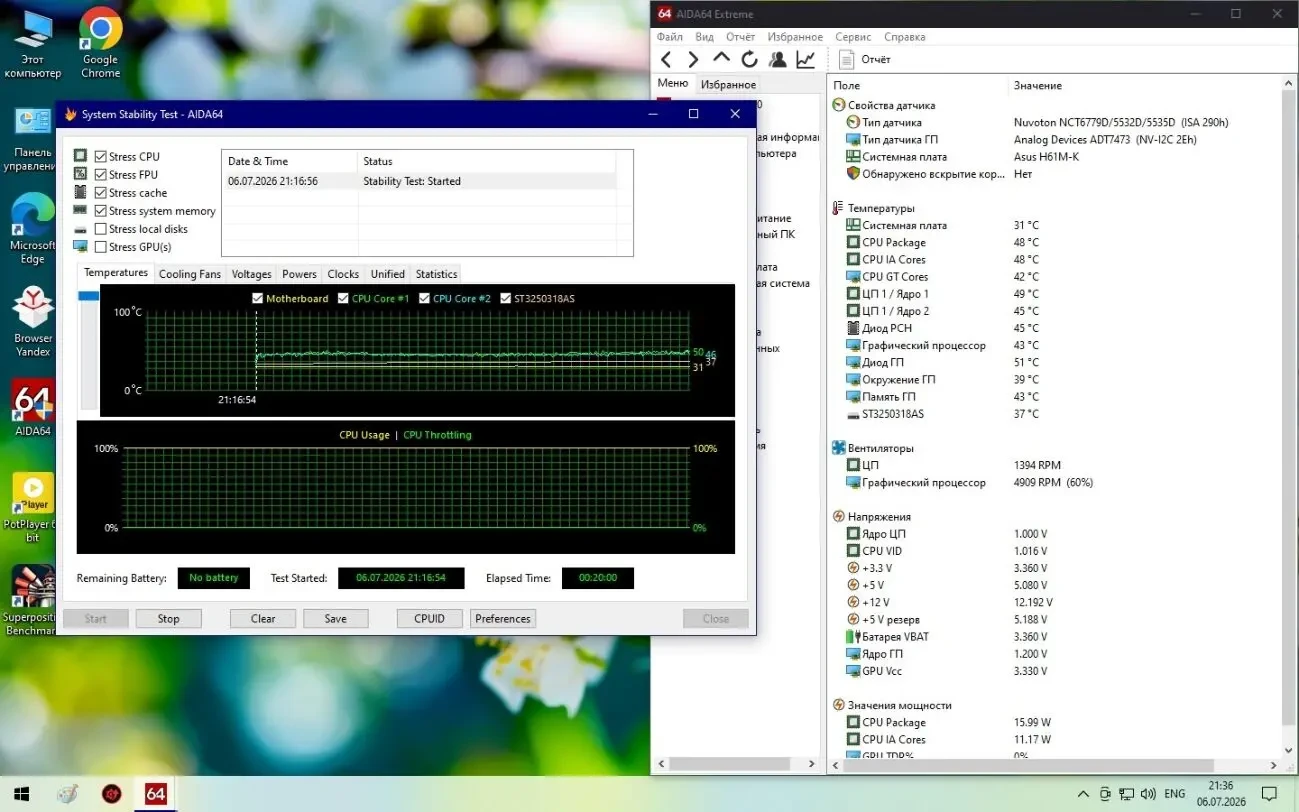This screenshot has width=1299, height=812.
Task: Open Справка menu in AIDA64 Extreme
Action: pos(905,37)
